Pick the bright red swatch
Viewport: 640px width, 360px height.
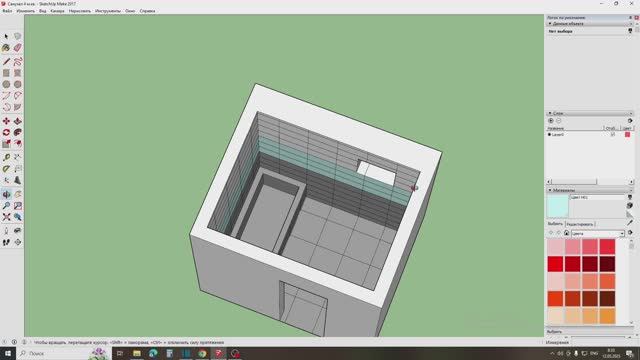click(x=556, y=264)
